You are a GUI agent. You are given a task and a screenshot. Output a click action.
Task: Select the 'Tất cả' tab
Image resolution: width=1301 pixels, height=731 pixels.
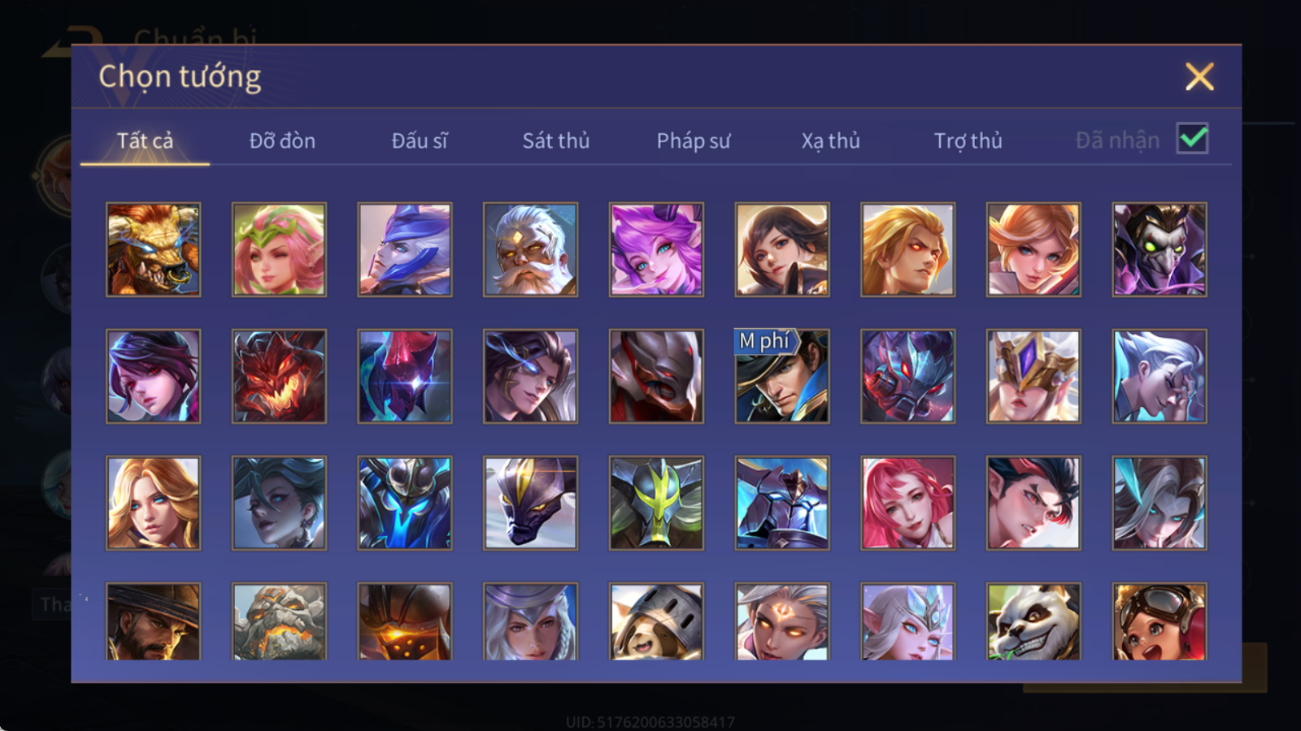pyautogui.click(x=145, y=141)
